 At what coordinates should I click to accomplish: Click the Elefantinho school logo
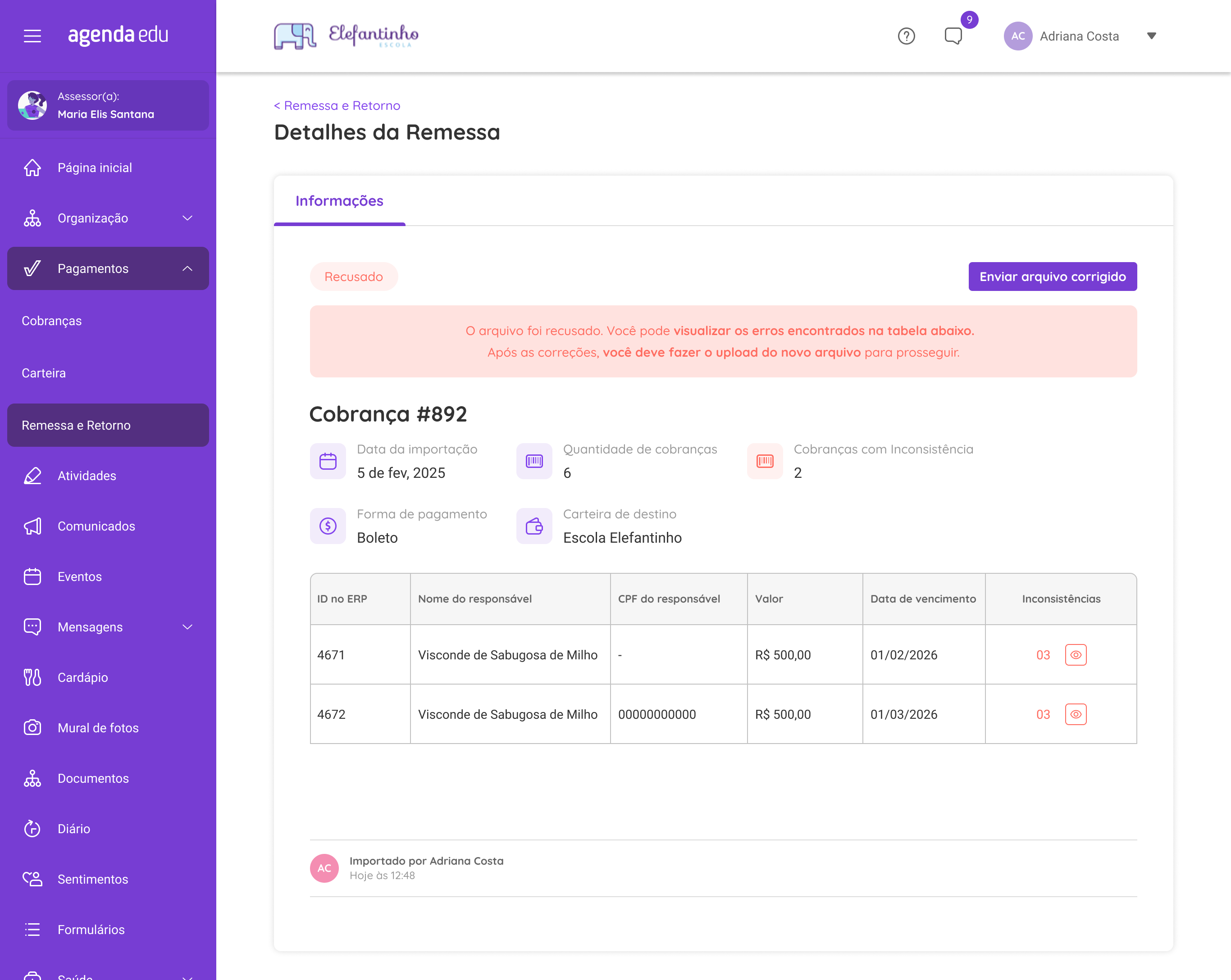[346, 36]
